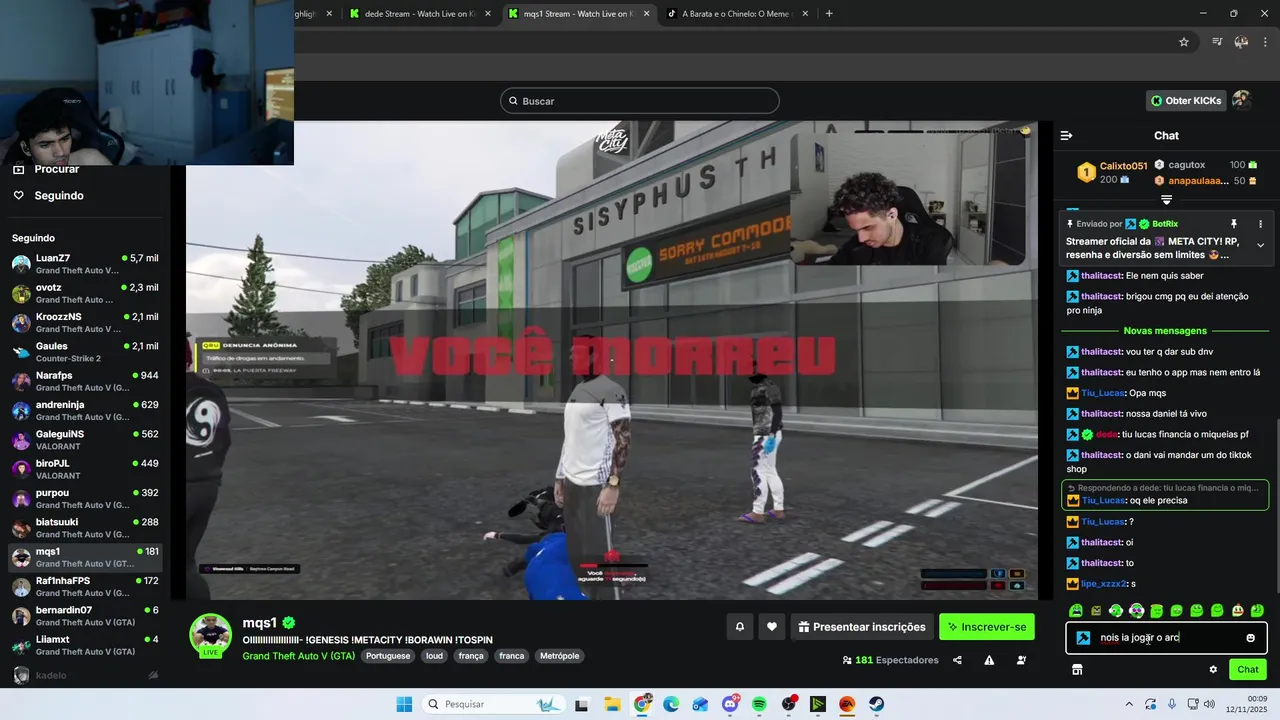Open biroPJL channel in followed list
The height and width of the screenshot is (720, 1280).
click(x=85, y=469)
